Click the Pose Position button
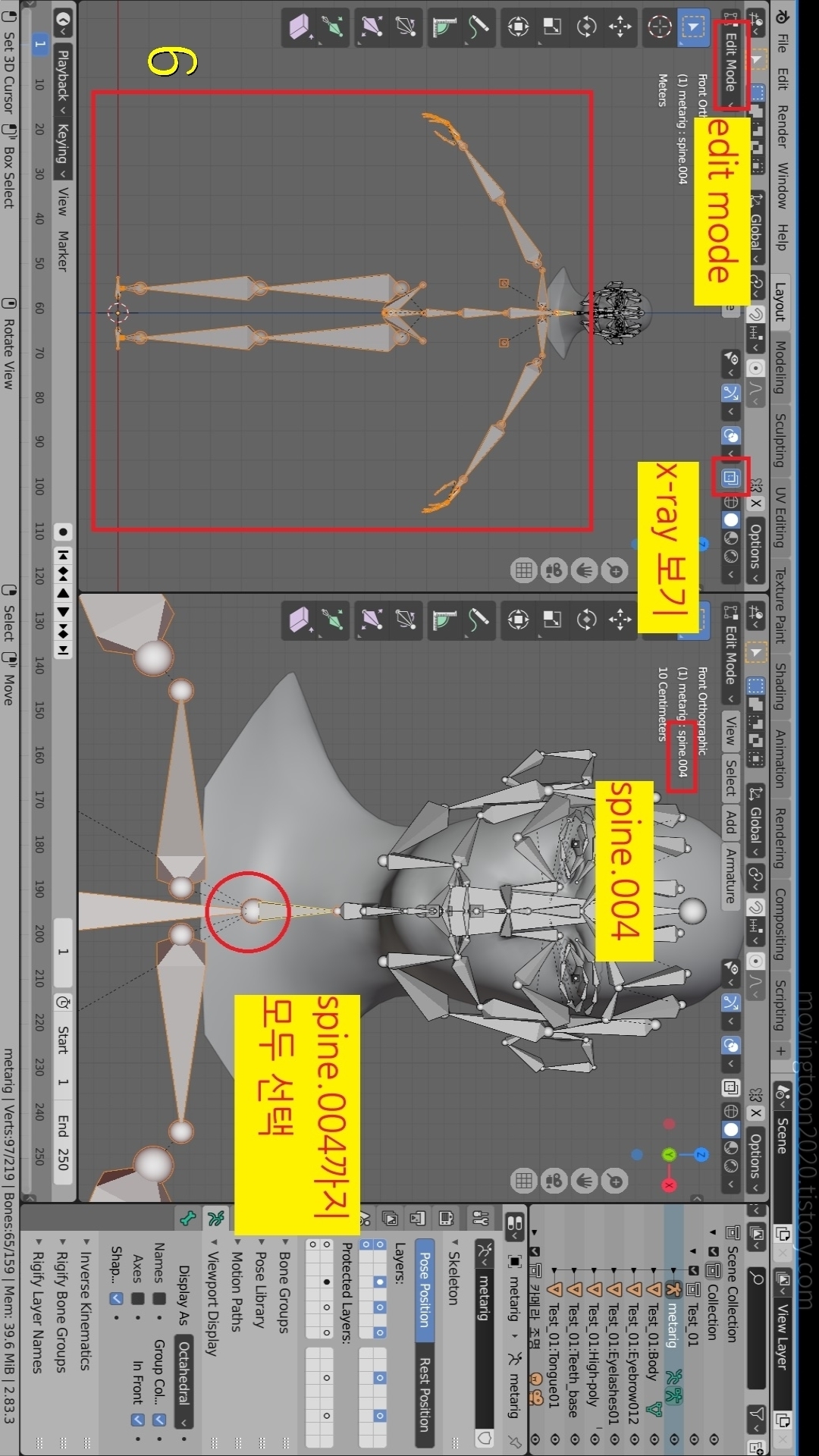 425,1289
